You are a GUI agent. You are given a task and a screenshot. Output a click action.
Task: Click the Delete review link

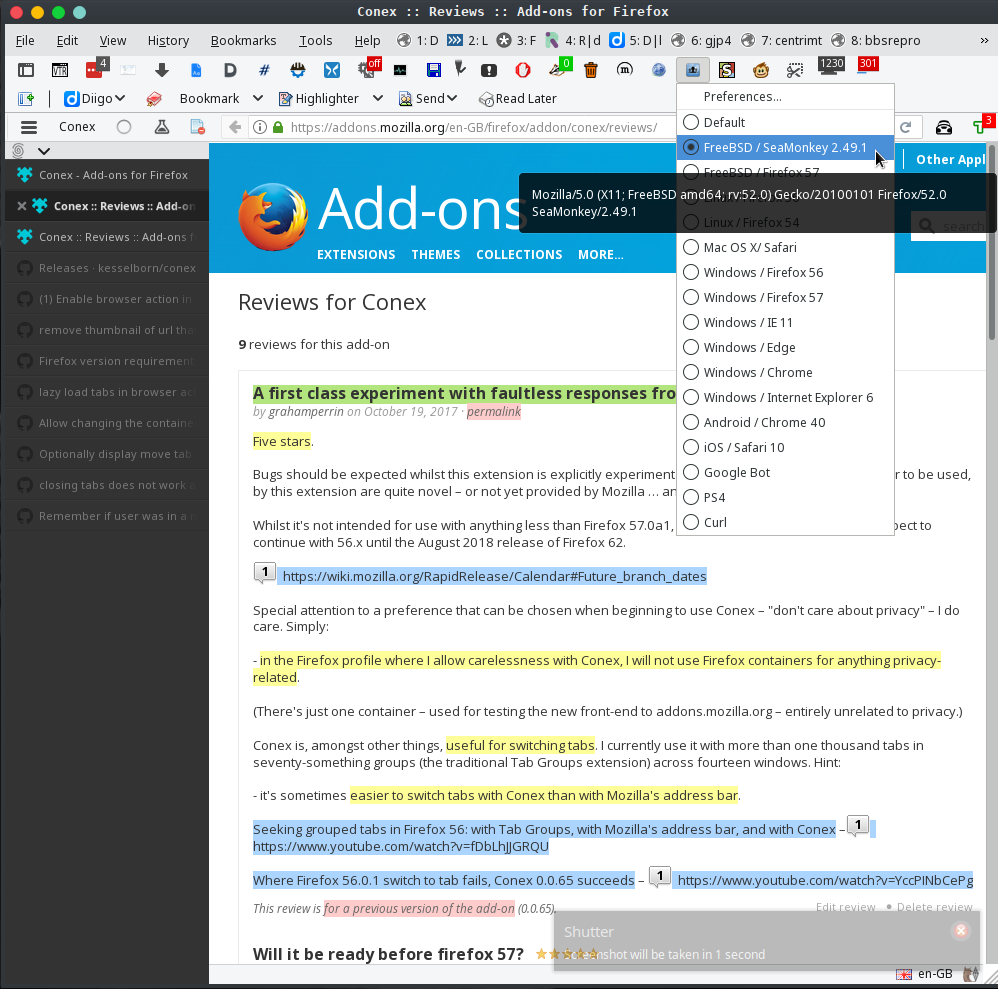point(934,907)
